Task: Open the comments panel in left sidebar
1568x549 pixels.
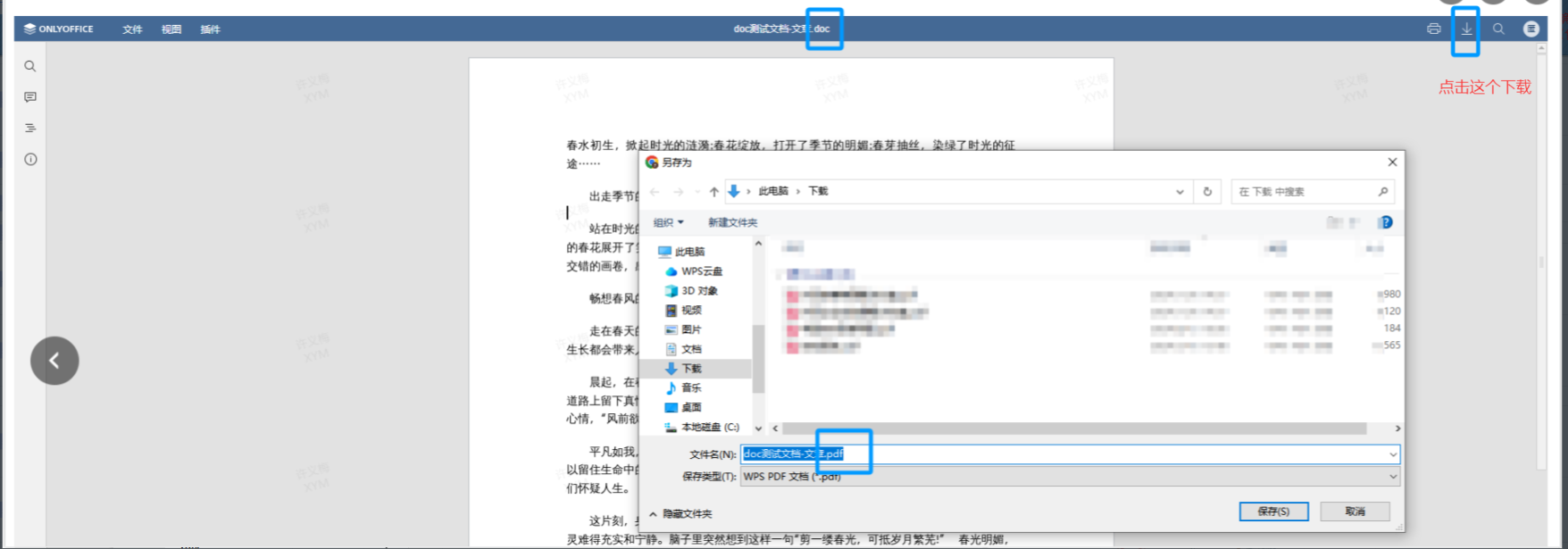Action: click(30, 97)
